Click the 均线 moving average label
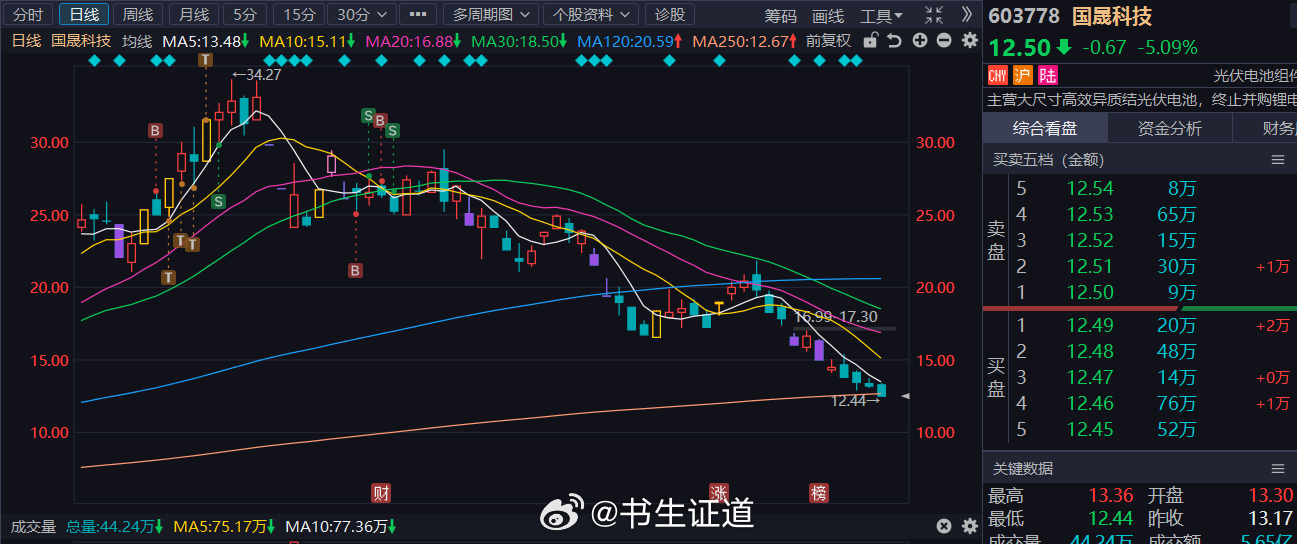 click(137, 41)
